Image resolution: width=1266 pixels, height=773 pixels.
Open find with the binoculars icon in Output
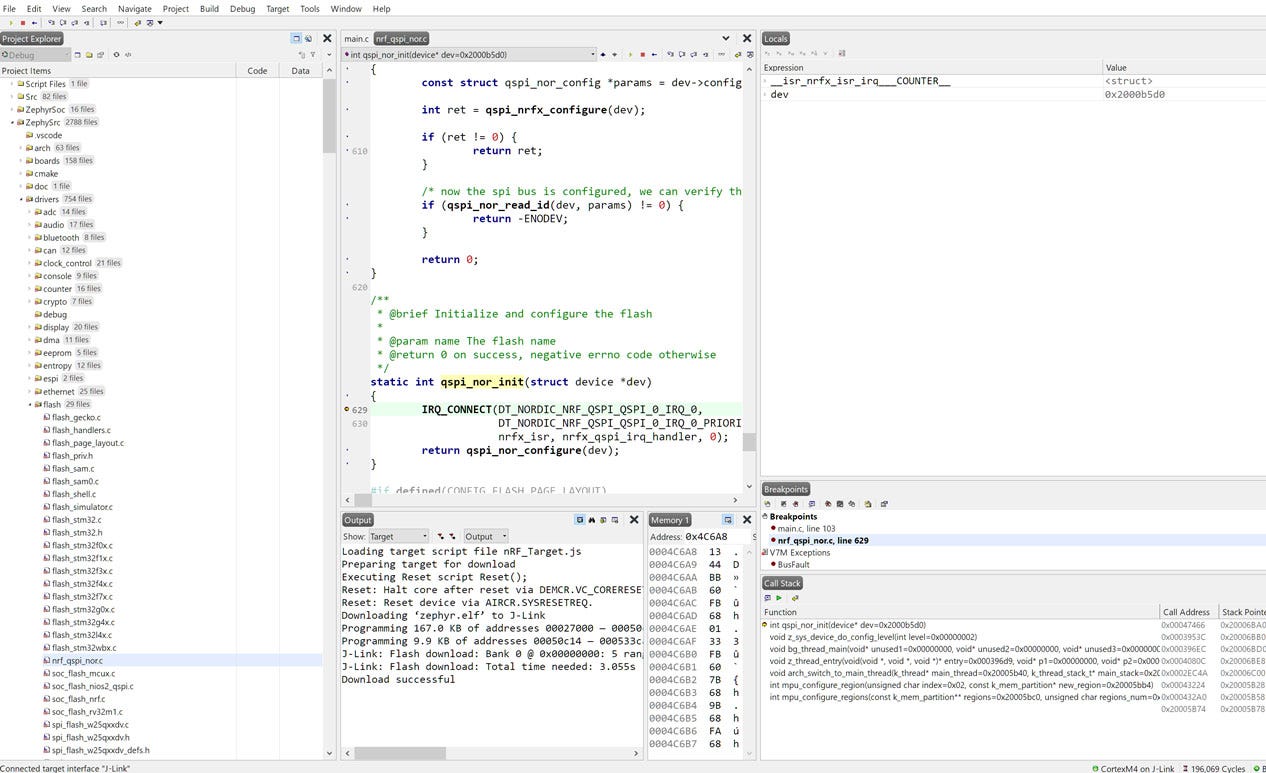(591, 520)
